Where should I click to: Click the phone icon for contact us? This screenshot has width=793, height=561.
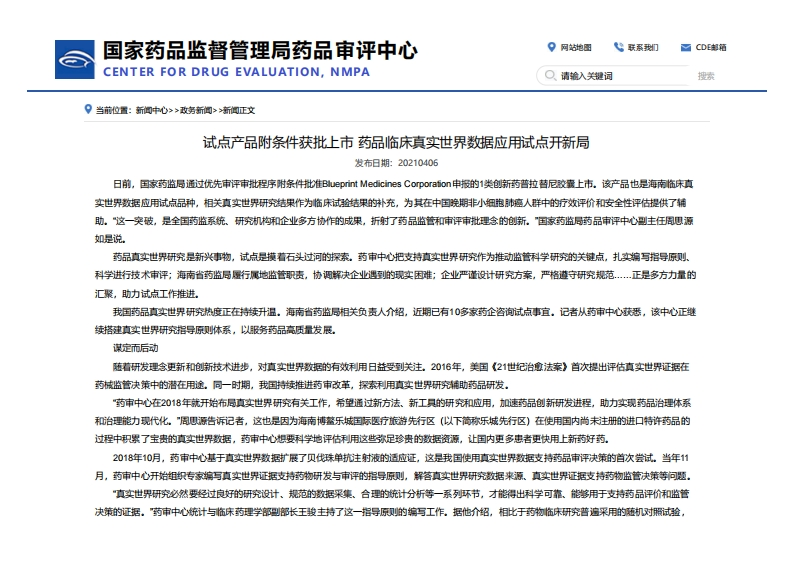618,47
